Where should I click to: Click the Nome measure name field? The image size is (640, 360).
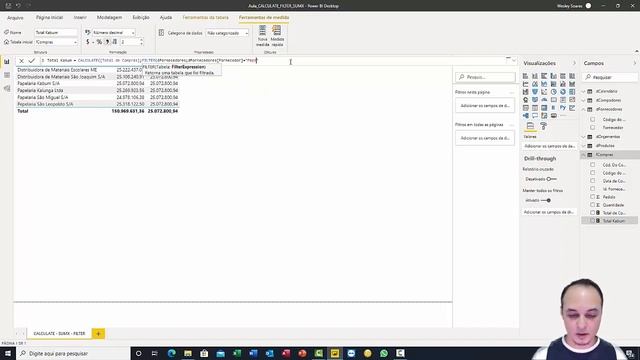coord(56,32)
